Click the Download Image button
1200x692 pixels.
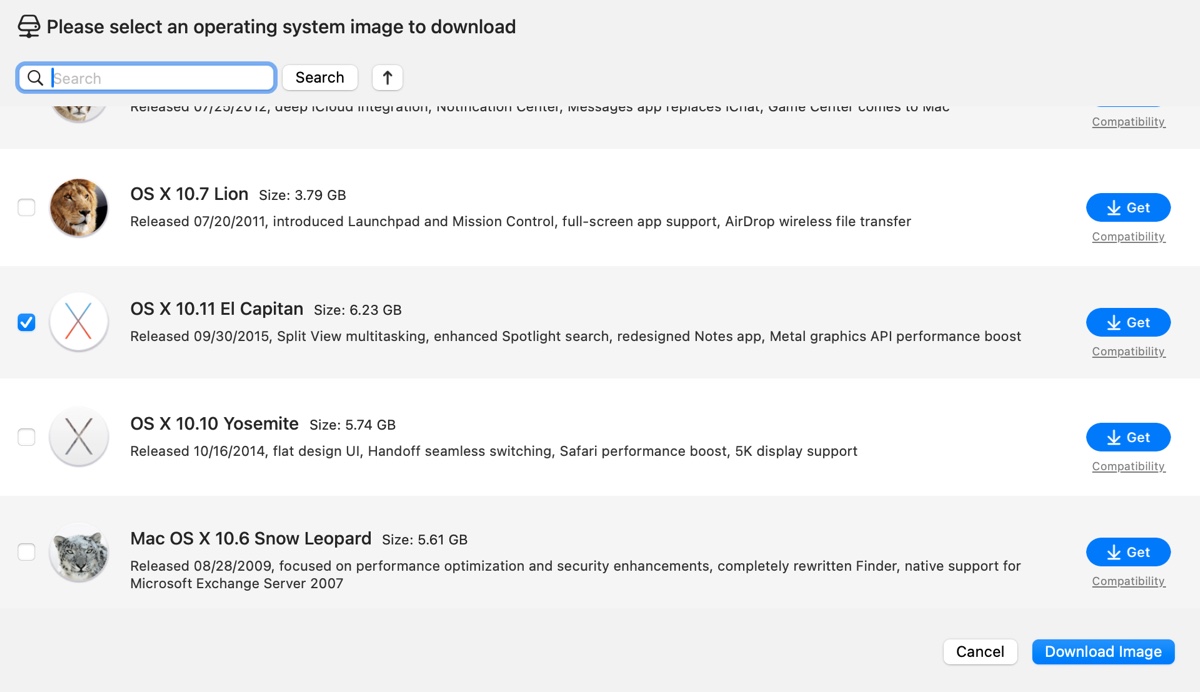coord(1103,652)
